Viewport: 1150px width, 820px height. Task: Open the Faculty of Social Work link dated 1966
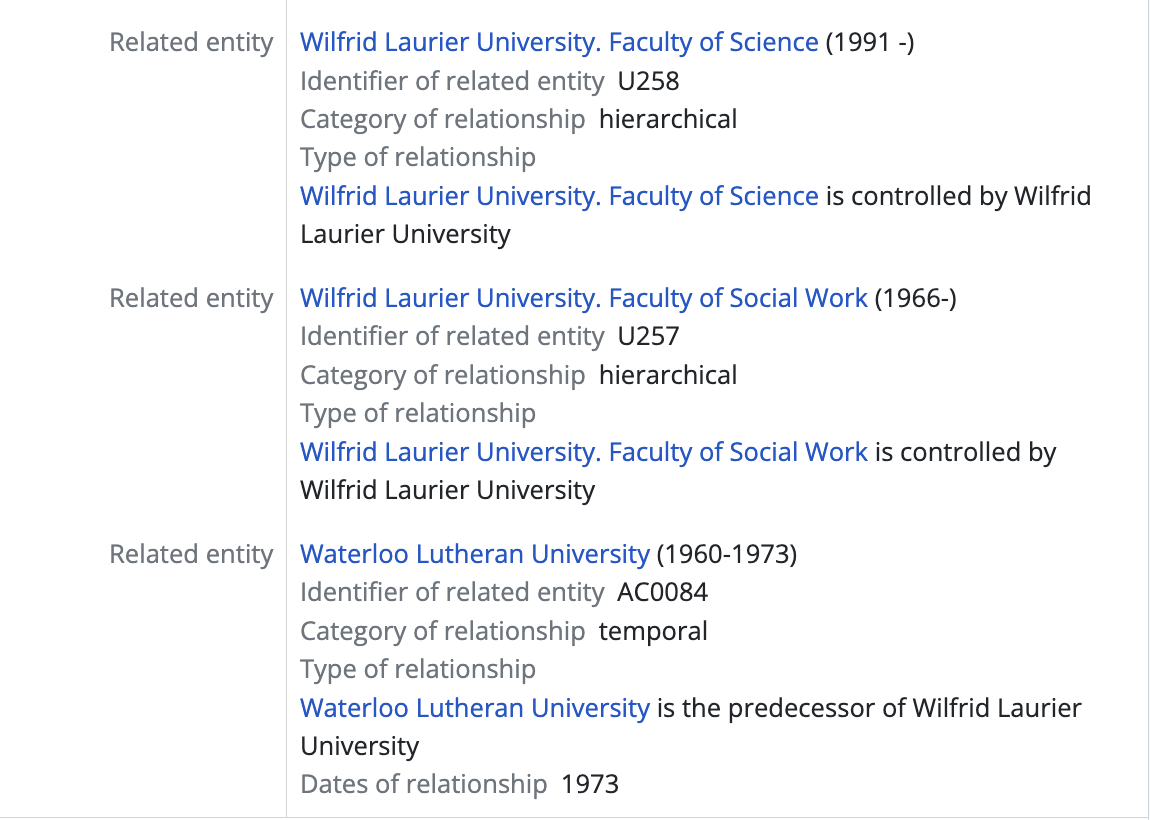[x=584, y=298]
